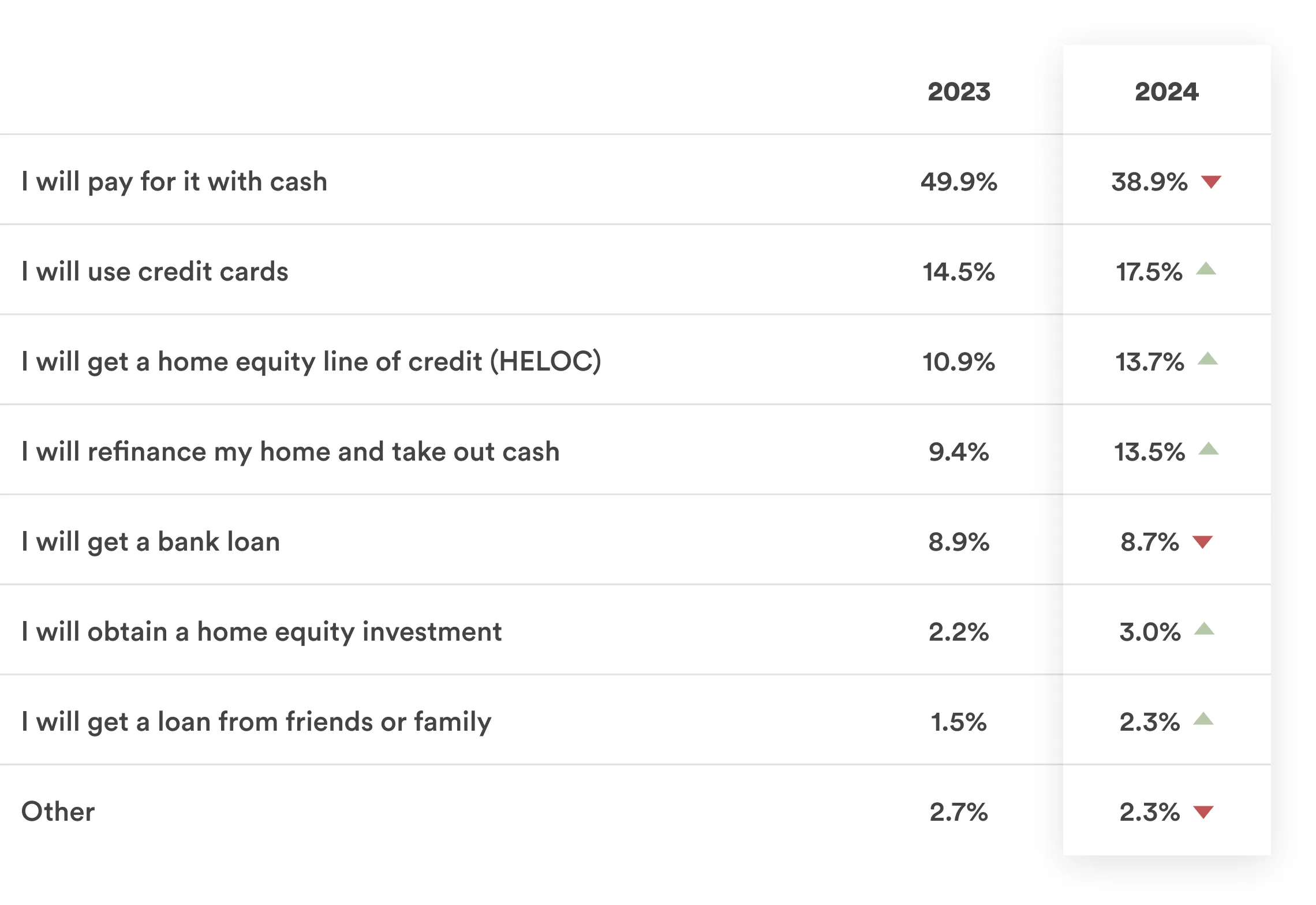Image resolution: width=1316 pixels, height=905 pixels.
Task: Click "I will use credit cards" label
Action: click(x=155, y=272)
